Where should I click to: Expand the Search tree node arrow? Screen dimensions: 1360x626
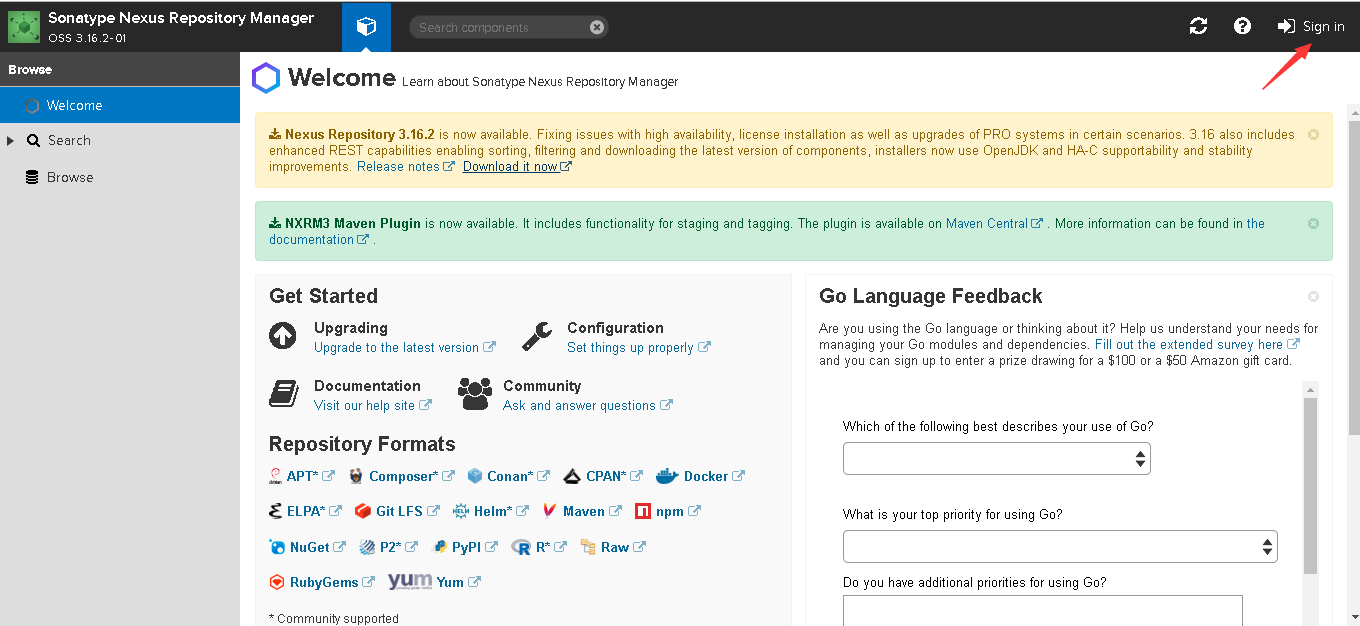point(11,141)
